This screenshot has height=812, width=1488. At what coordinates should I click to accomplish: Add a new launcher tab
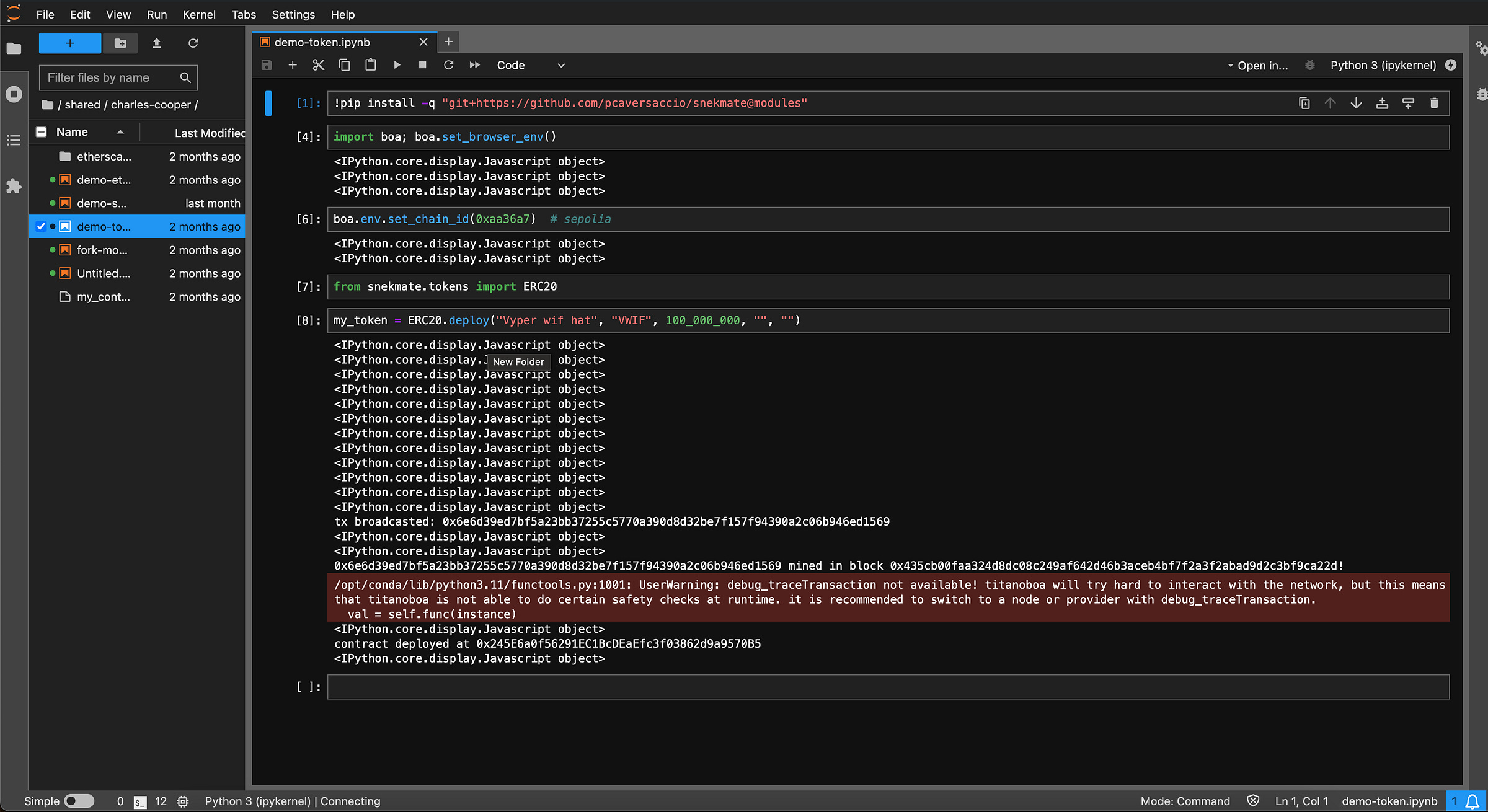[448, 42]
